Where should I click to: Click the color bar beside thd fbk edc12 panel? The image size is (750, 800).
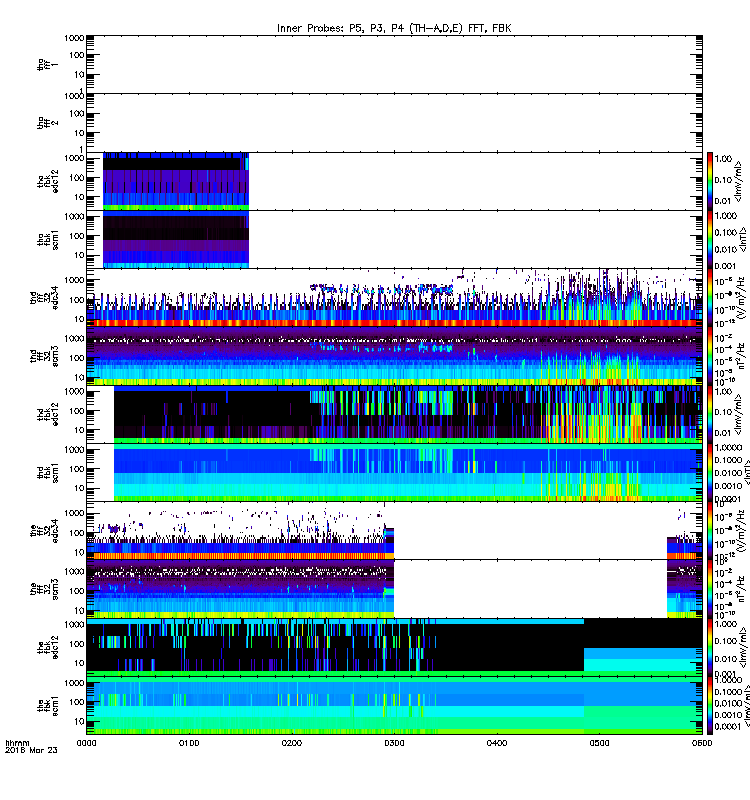pyautogui.click(x=709, y=414)
